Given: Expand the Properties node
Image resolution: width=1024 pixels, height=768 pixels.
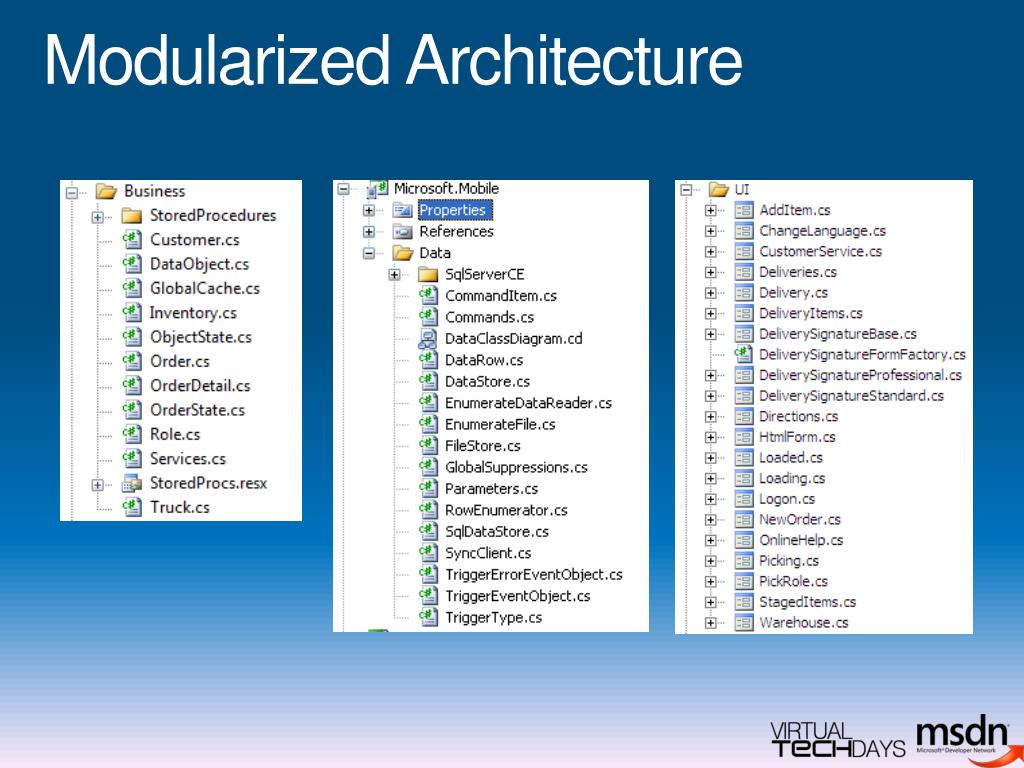Looking at the screenshot, I should (369, 210).
